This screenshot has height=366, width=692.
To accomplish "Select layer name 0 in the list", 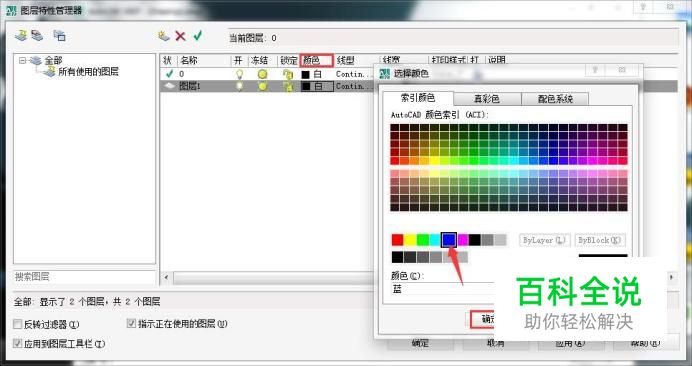I will 181,74.
